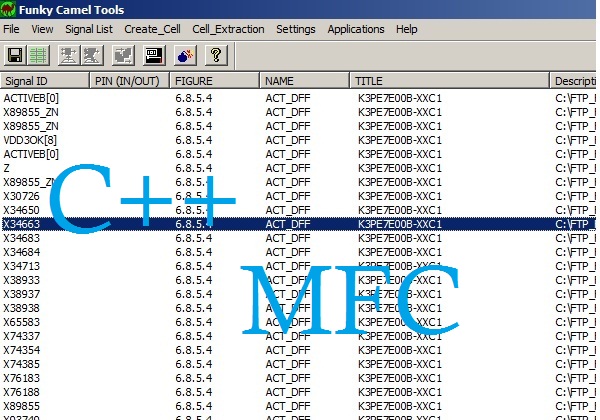Viewport: 600px width, 420px height.
Task: Select the X34650 signal row
Action: (298, 210)
